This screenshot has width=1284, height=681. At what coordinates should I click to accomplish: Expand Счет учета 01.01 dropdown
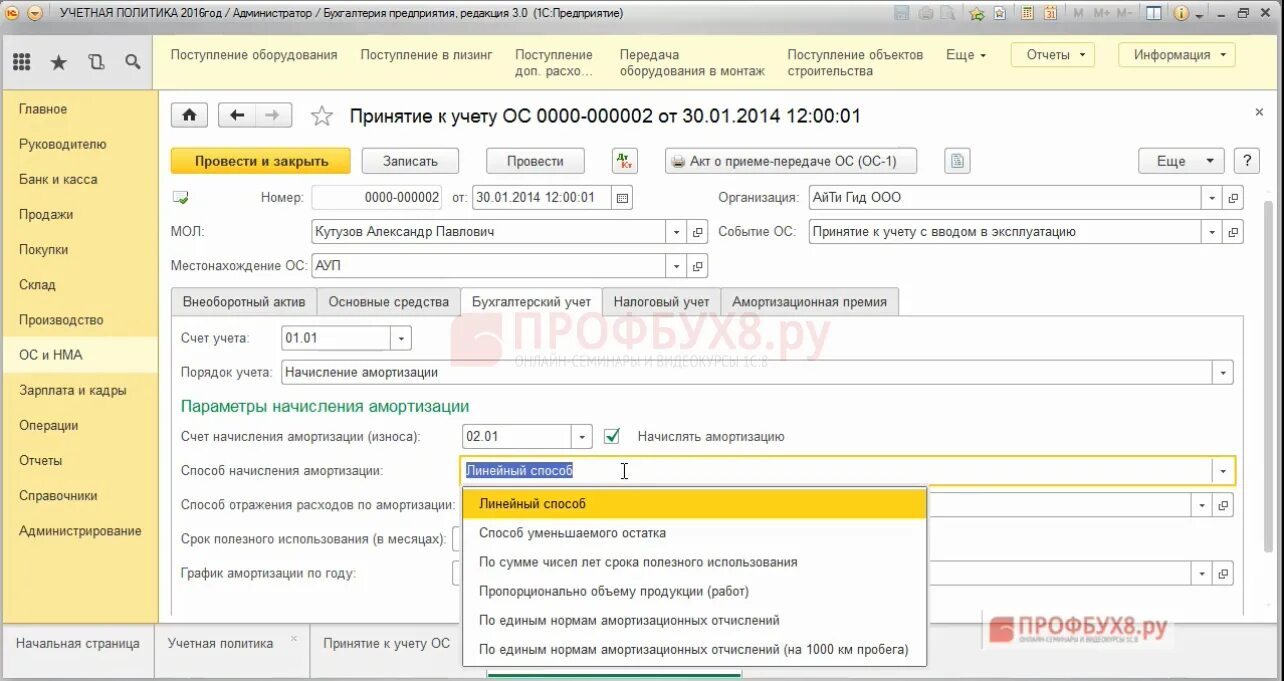pos(401,338)
